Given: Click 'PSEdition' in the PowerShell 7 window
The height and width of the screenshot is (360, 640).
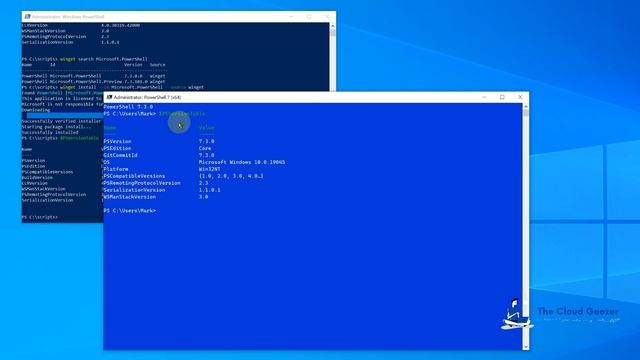Looking at the screenshot, I should point(118,149).
